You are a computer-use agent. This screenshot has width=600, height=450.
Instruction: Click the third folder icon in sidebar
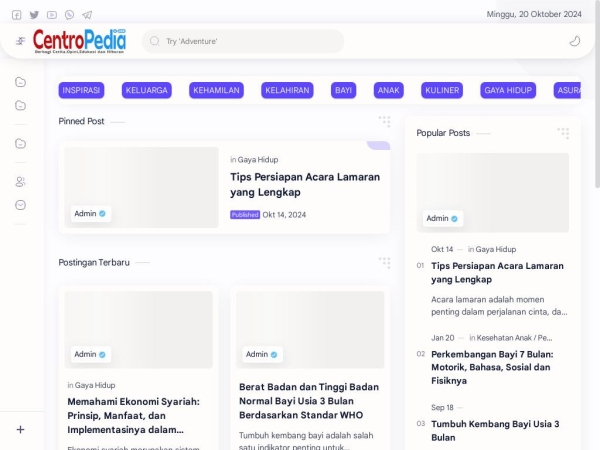pos(20,143)
